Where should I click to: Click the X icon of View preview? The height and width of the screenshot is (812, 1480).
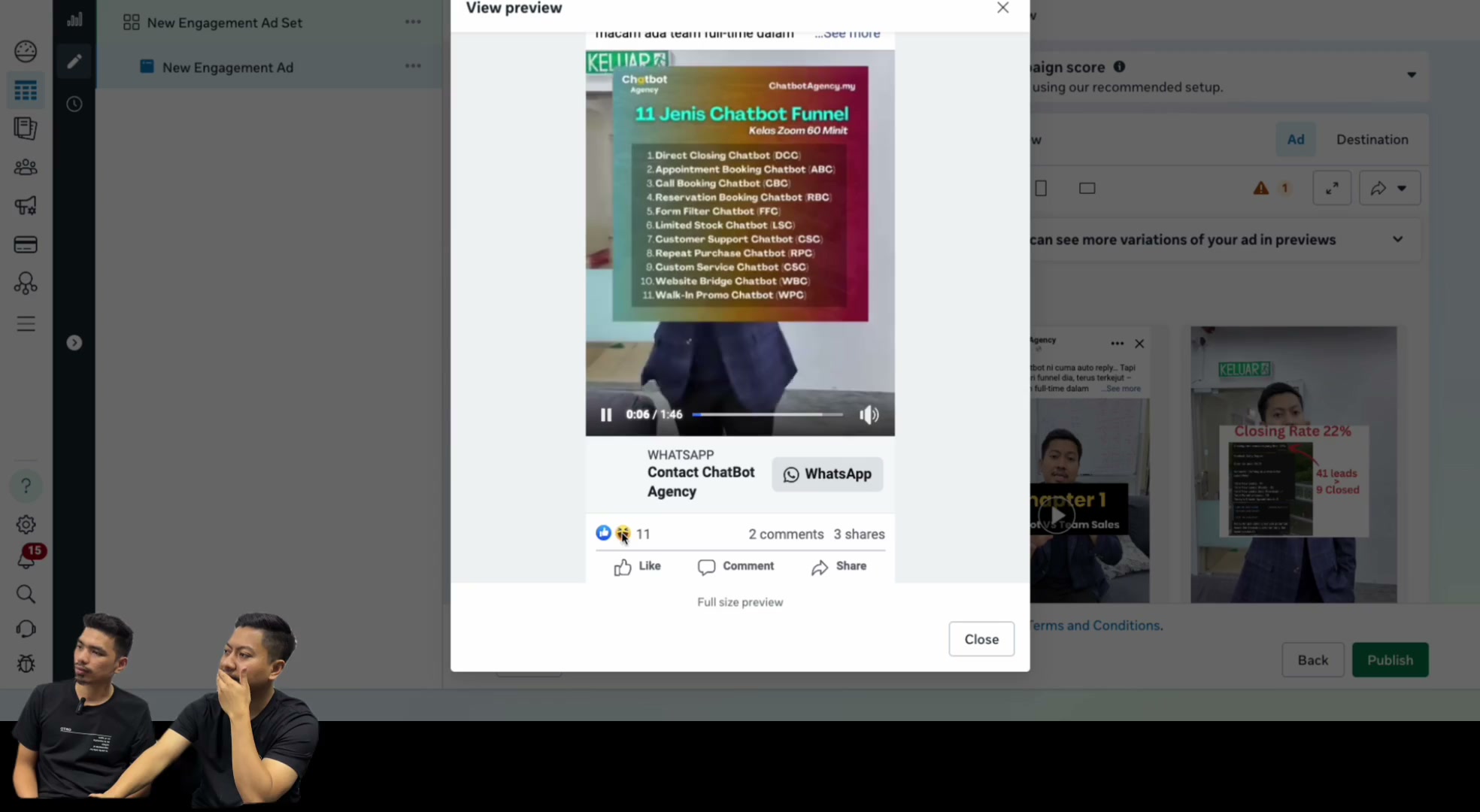(1002, 8)
